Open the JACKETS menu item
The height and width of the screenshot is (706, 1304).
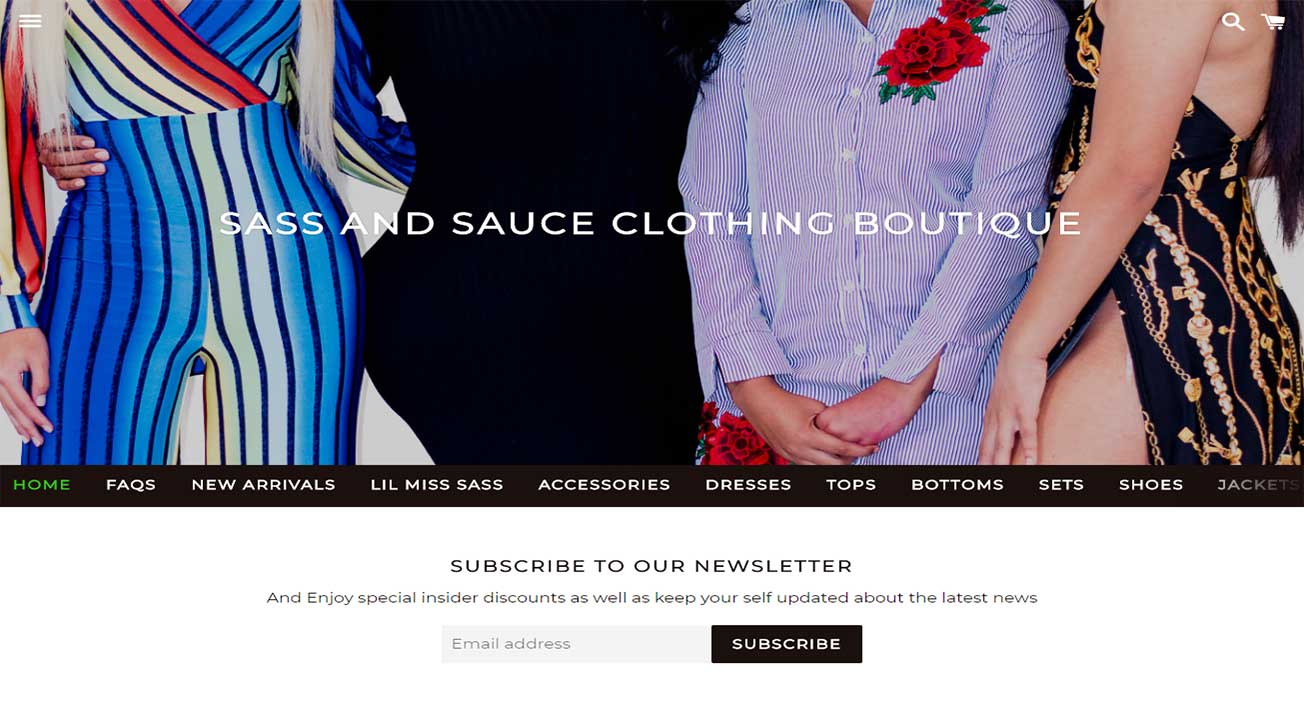tap(1259, 485)
